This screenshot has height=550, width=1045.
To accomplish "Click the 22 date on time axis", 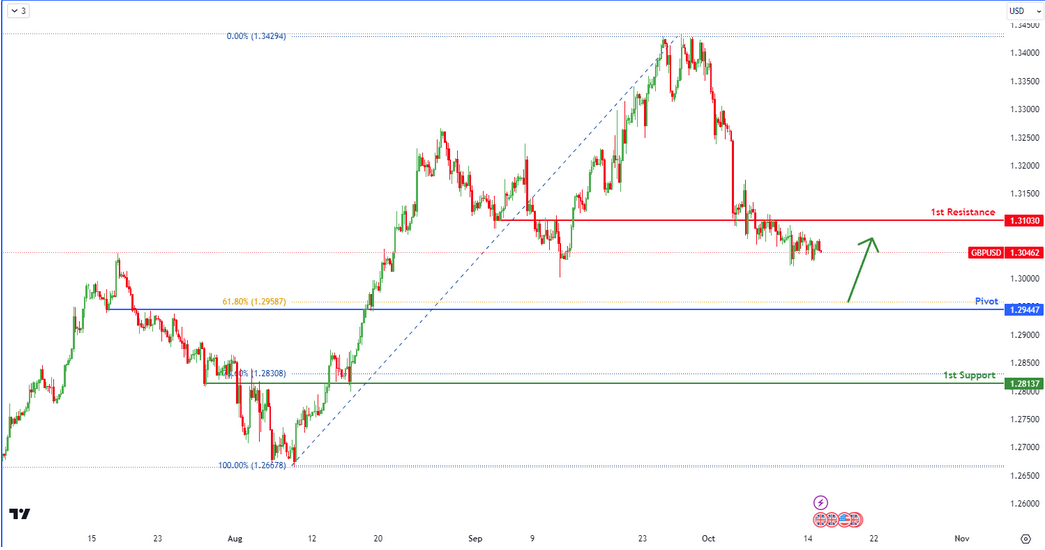I will [x=874, y=539].
